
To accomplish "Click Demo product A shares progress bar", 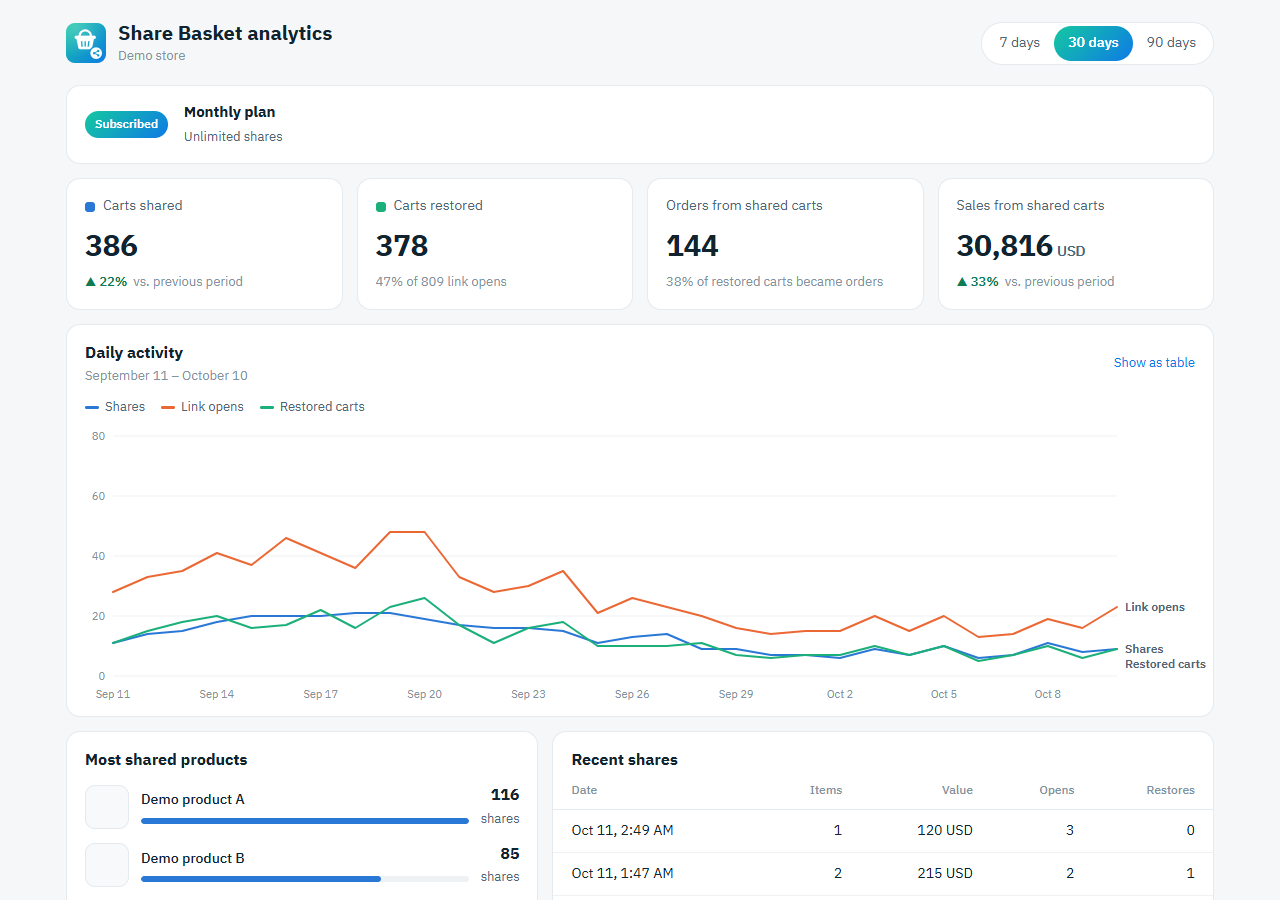I will [305, 821].
